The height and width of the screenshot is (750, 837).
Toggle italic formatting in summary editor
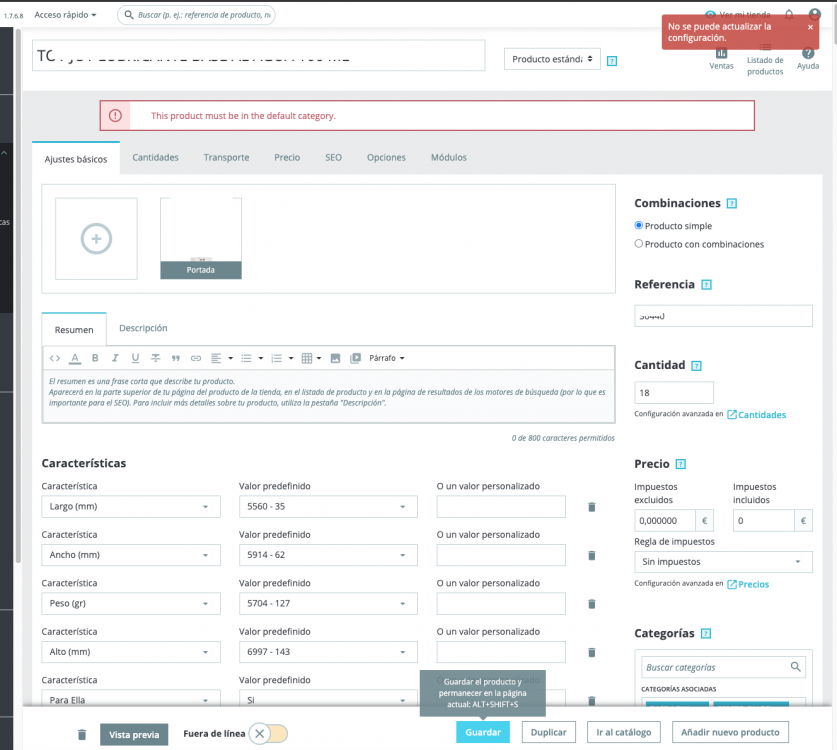(x=115, y=358)
